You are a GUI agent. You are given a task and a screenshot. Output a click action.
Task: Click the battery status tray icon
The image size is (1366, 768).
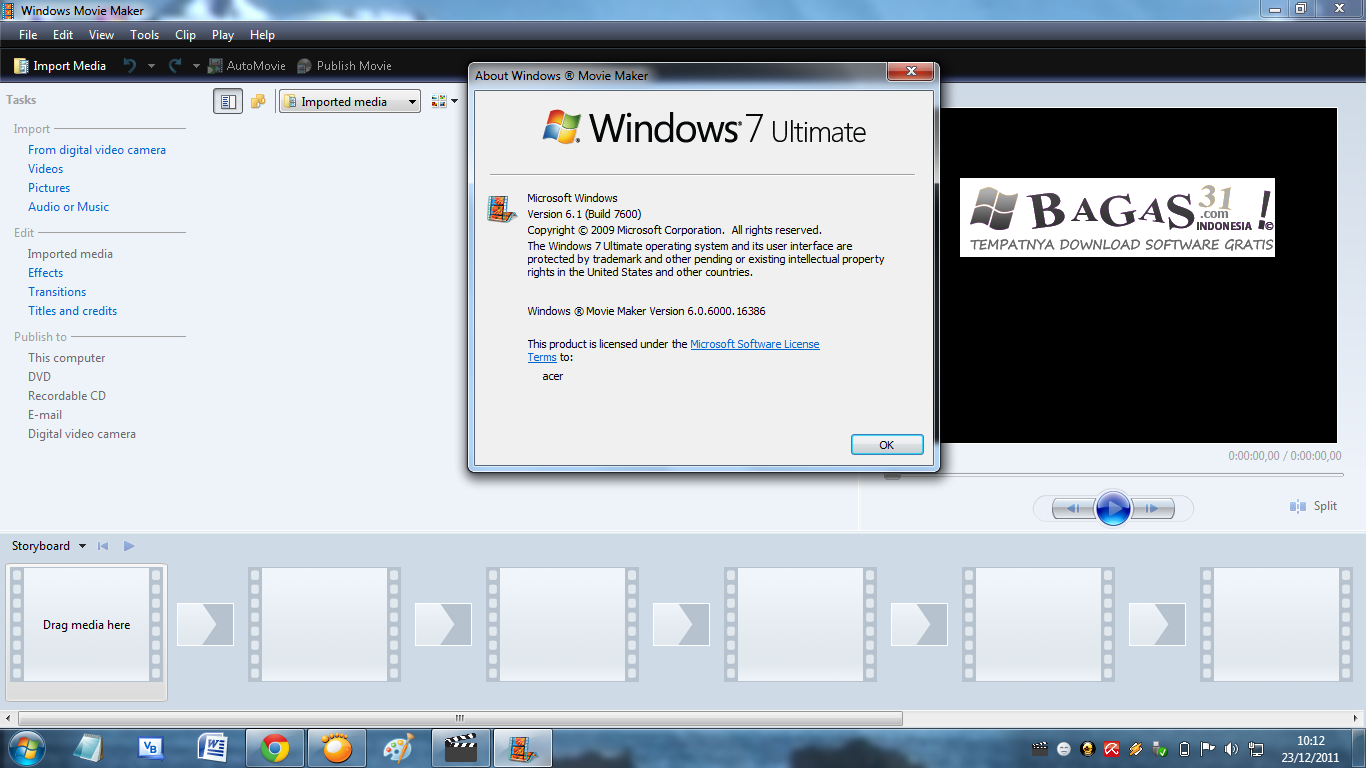(1184, 748)
